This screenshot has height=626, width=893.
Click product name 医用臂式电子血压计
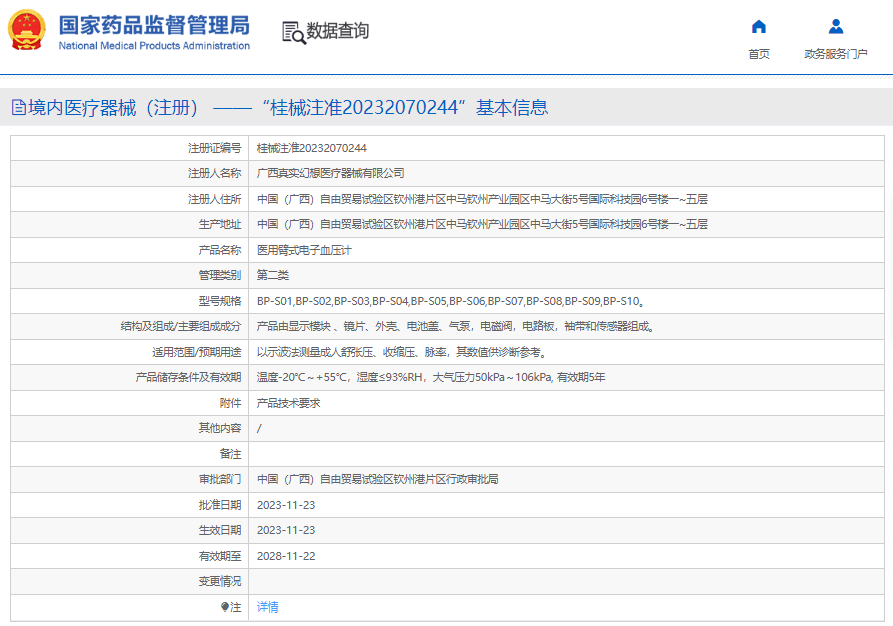click(x=304, y=250)
